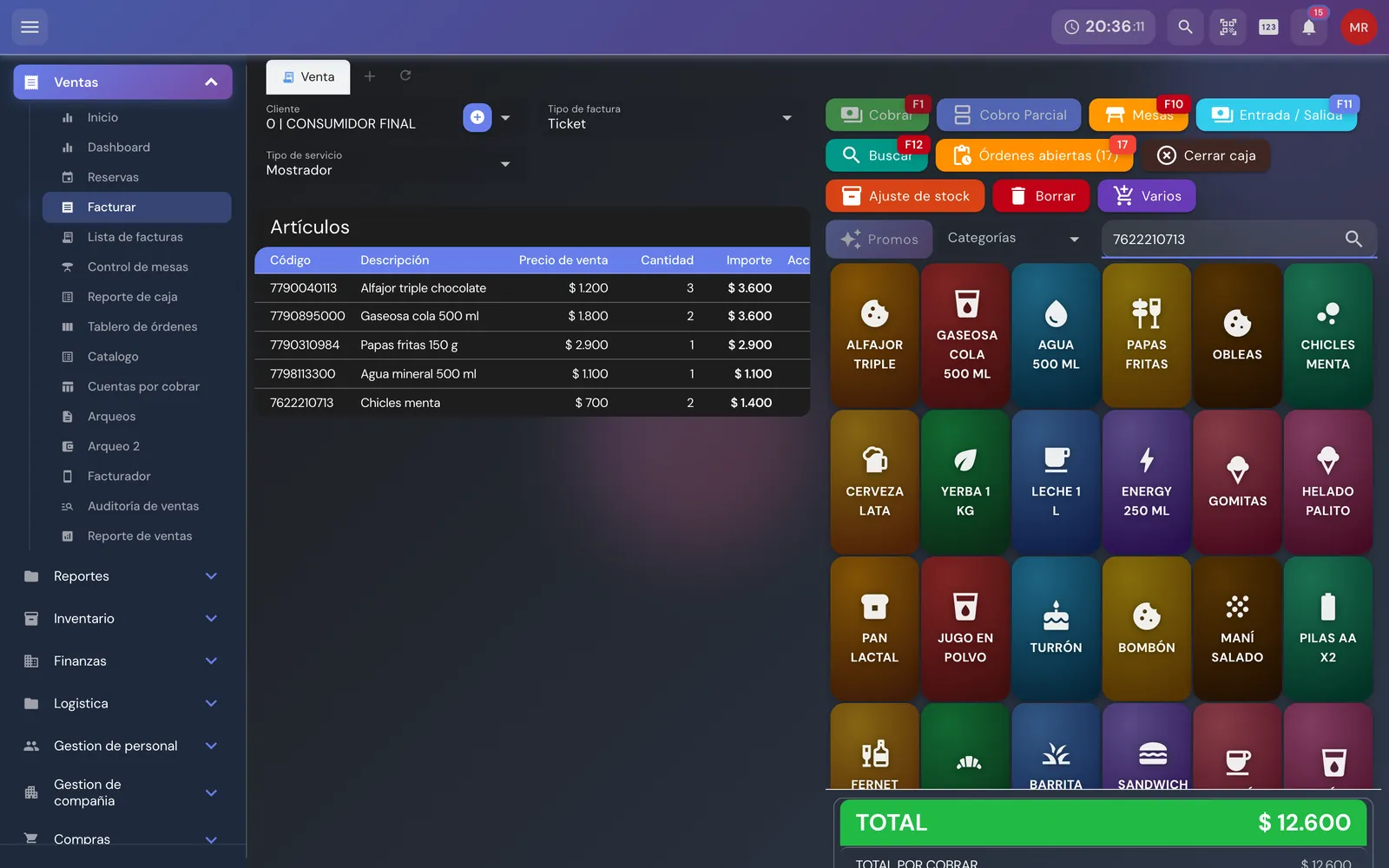Open notifications bell

point(1309,27)
